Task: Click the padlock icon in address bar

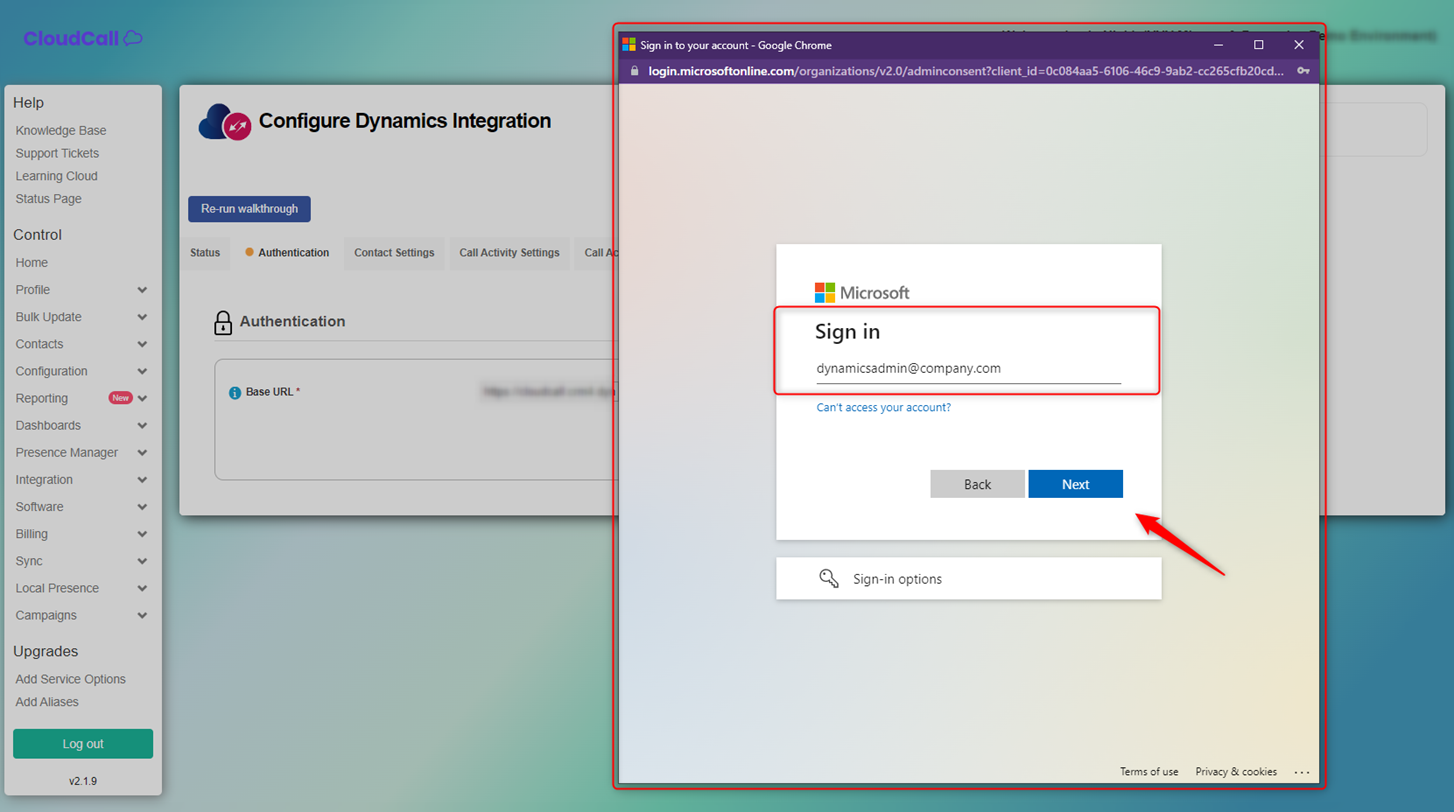Action: (634, 71)
